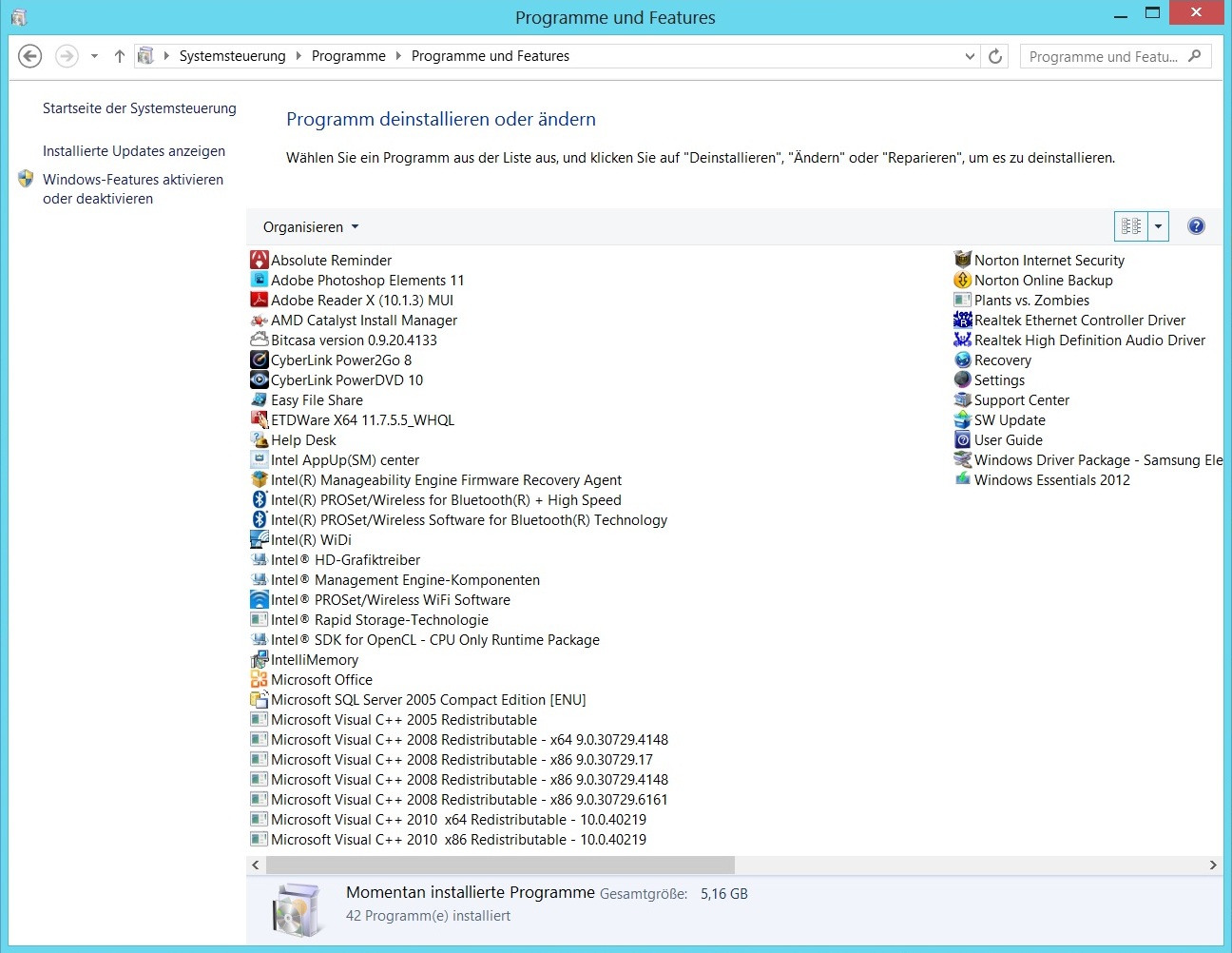Click the Microsoft SQL Server 2005 Compact icon
The width and height of the screenshot is (1232, 953).
(260, 699)
